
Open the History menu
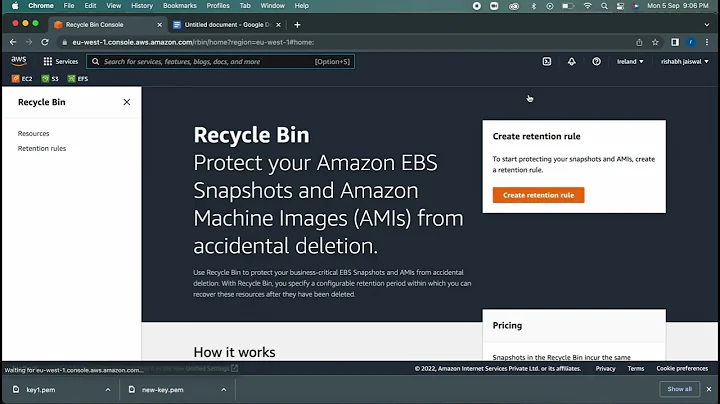coord(142,6)
